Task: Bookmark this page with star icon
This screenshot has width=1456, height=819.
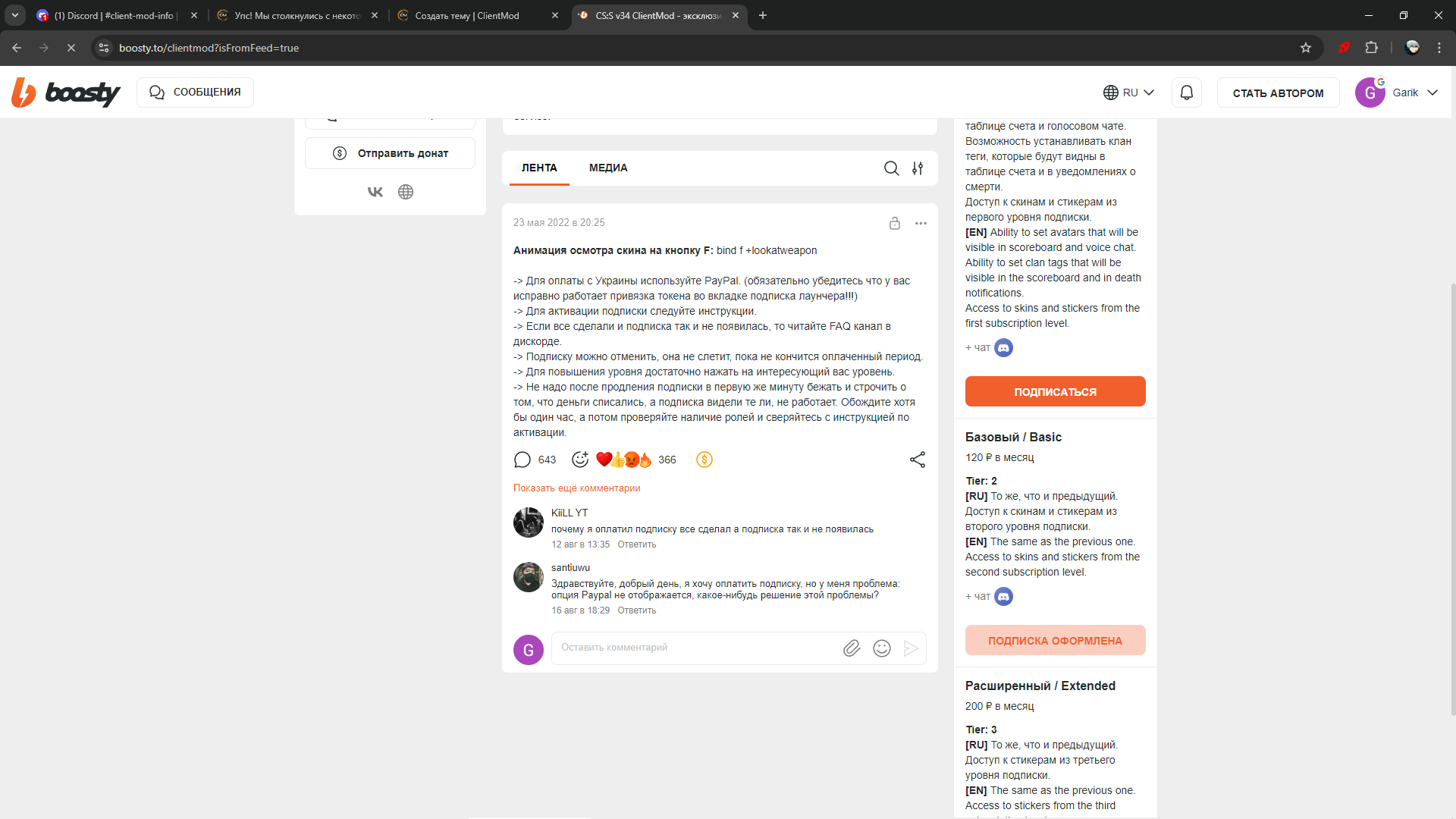Action: (1306, 48)
